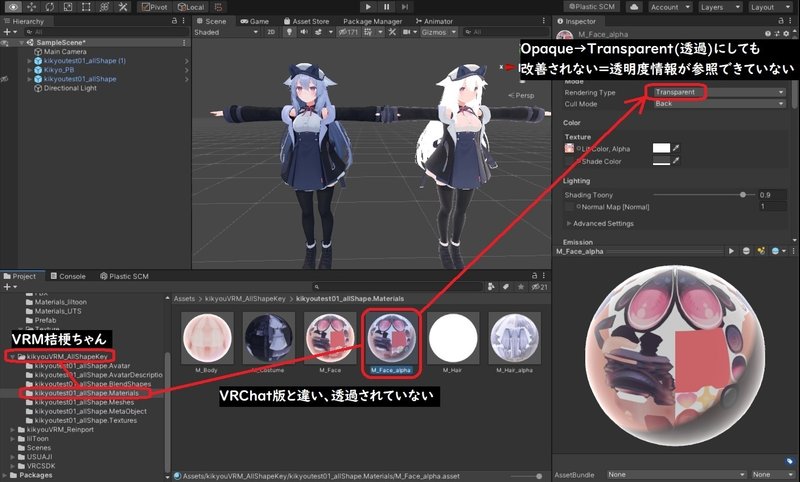800x482 pixels.
Task: Switch to the Asset Store tab
Action: point(306,21)
